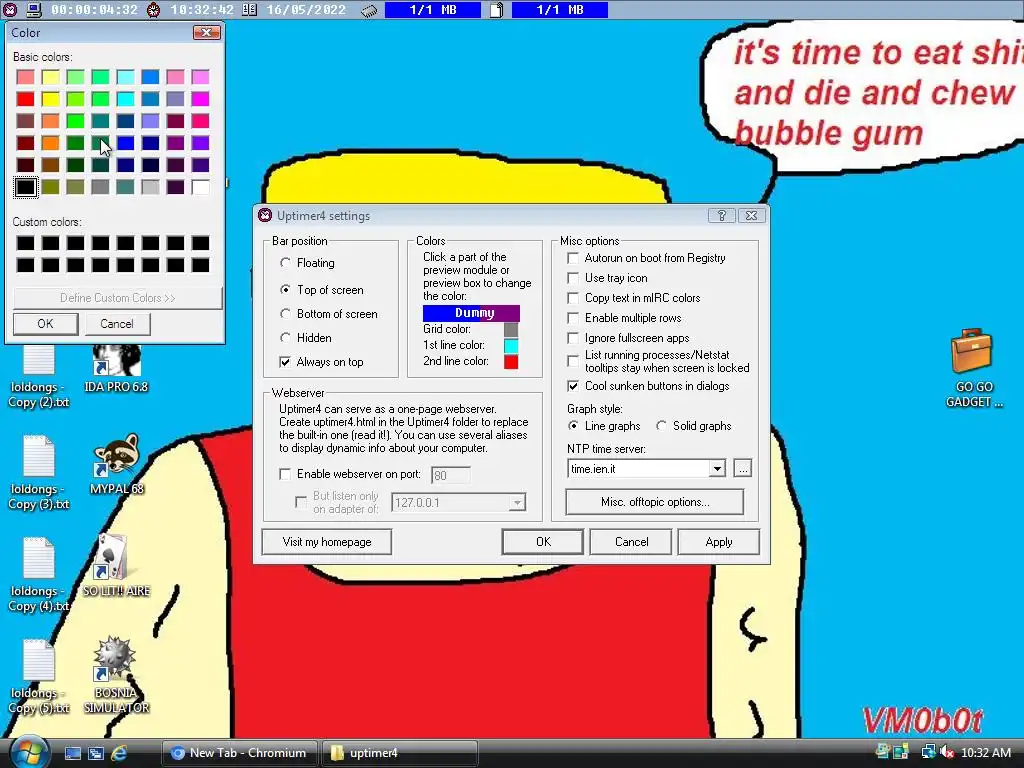The width and height of the screenshot is (1024, 768).
Task: Open the BOSNIA SIMULATOR mine icon
Action: (x=116, y=675)
